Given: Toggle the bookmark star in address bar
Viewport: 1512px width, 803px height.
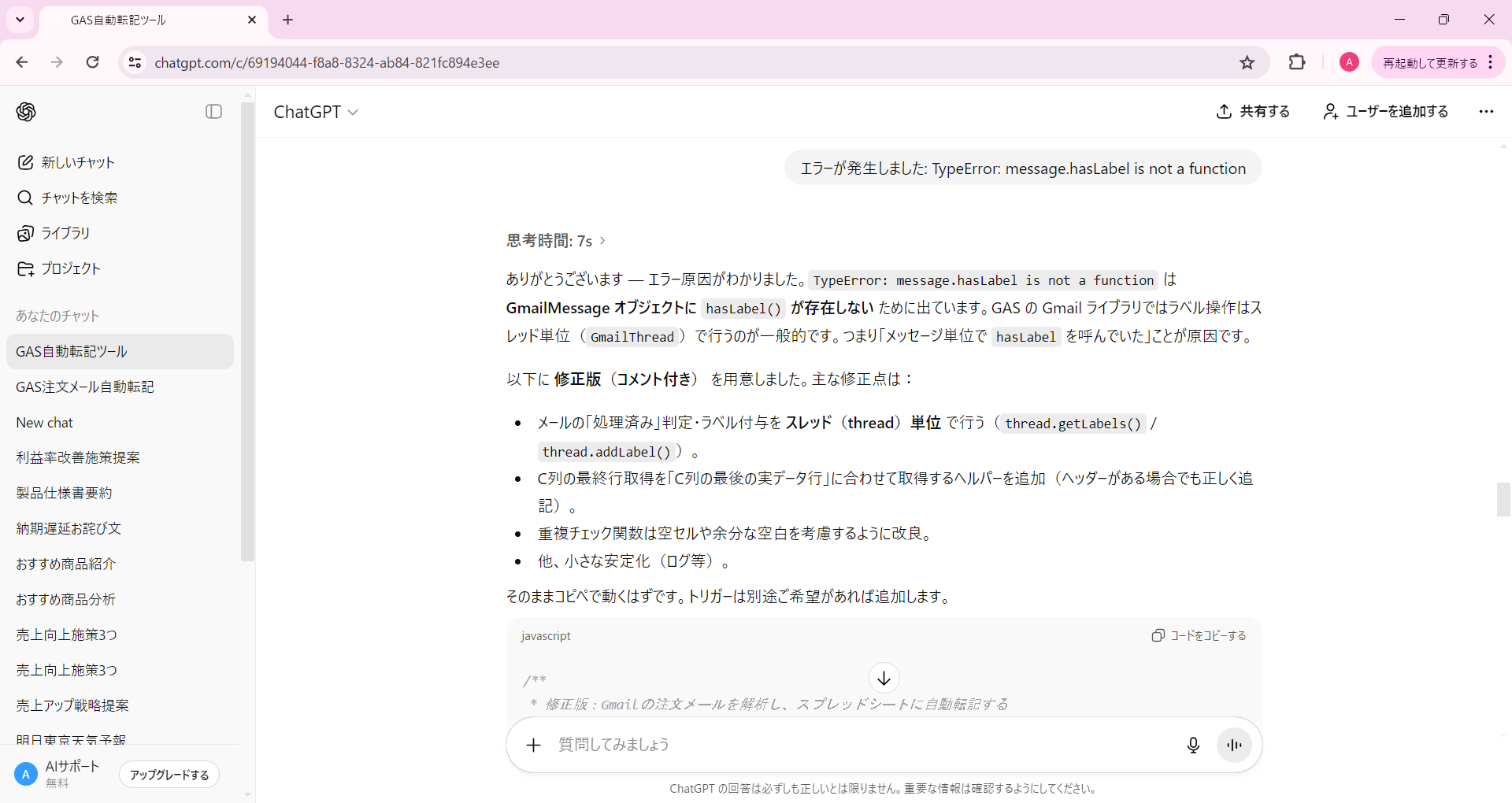Looking at the screenshot, I should [1247, 62].
